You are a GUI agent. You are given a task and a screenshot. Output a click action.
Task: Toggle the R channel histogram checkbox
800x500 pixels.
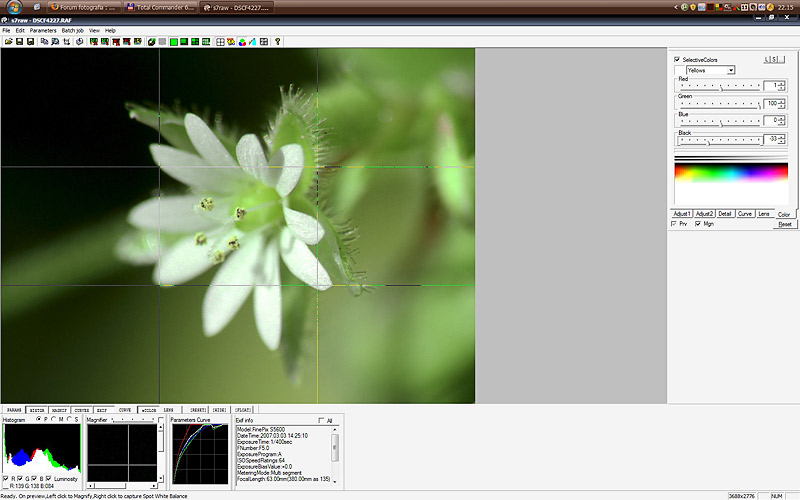coord(6,479)
